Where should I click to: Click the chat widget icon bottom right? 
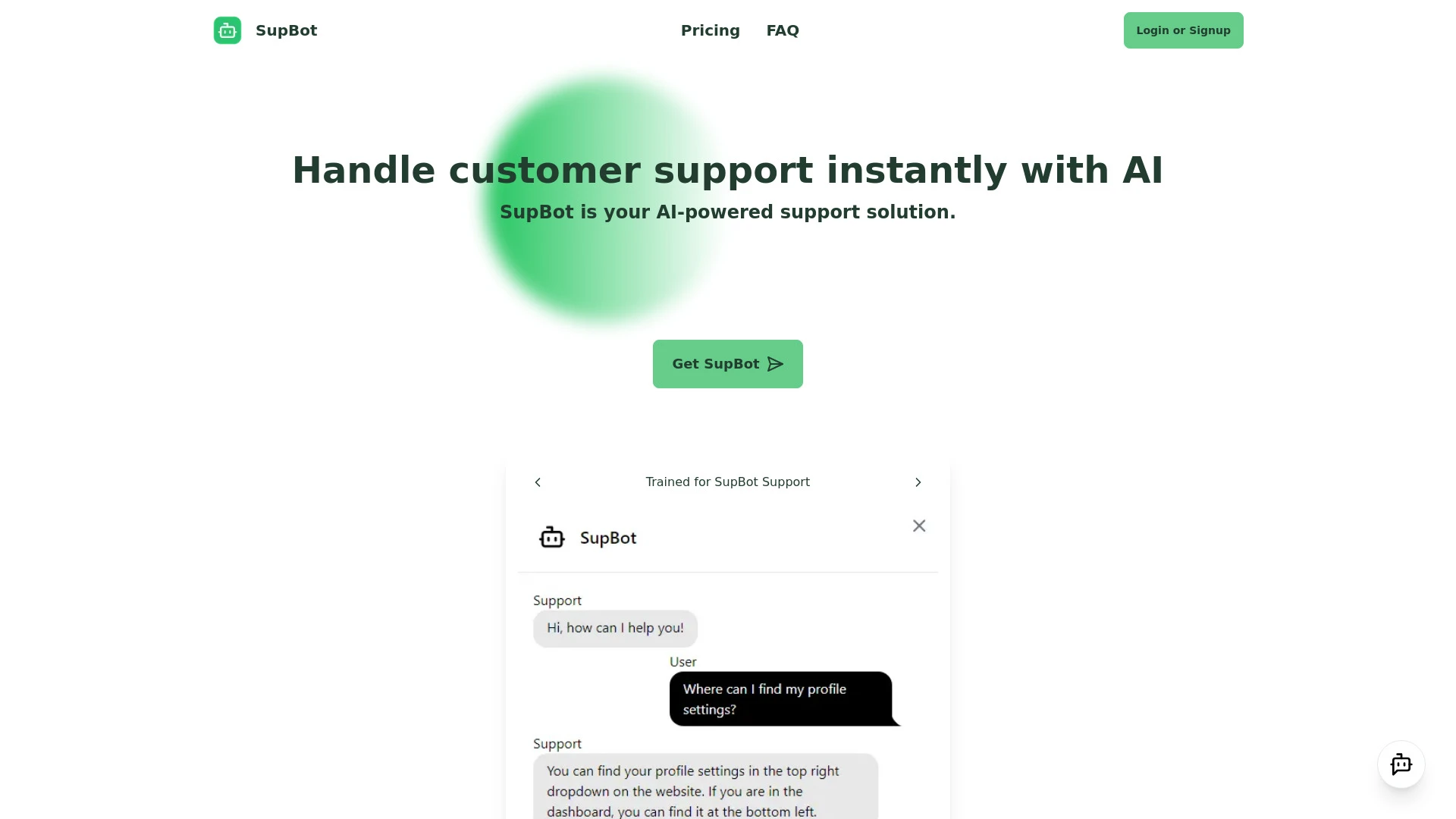(1400, 764)
